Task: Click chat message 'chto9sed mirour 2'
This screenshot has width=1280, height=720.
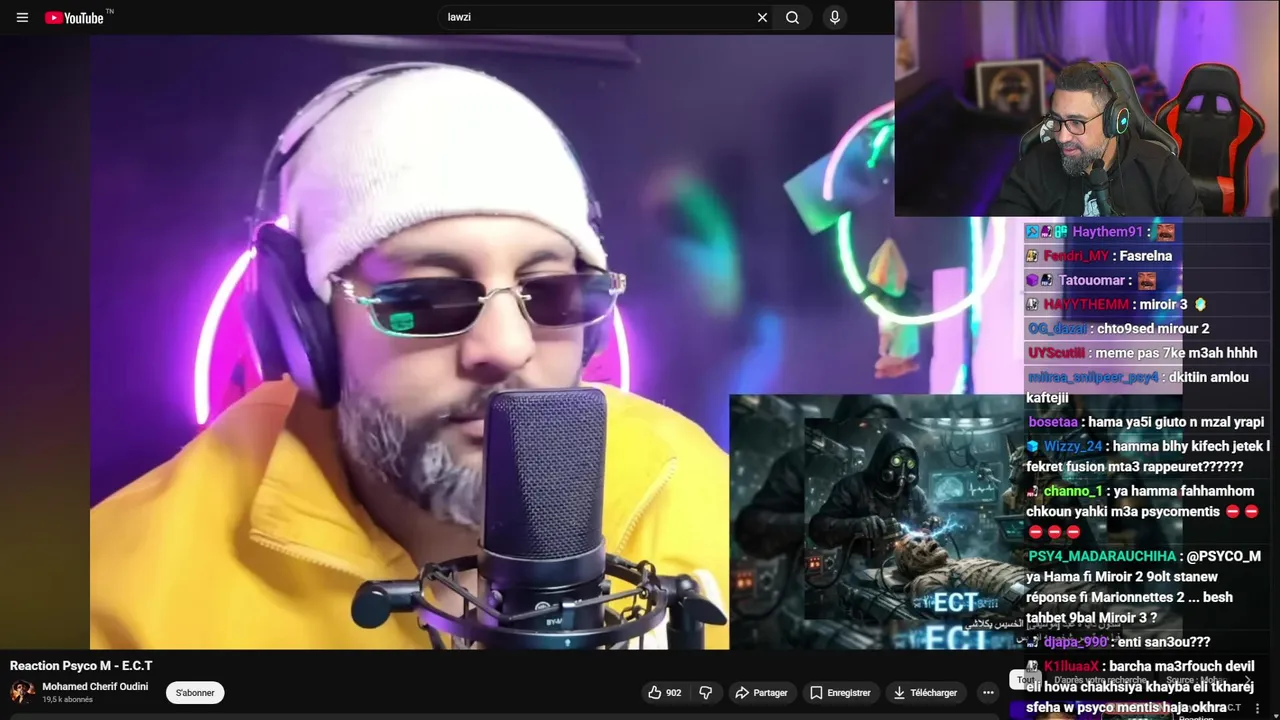Action: point(1153,329)
